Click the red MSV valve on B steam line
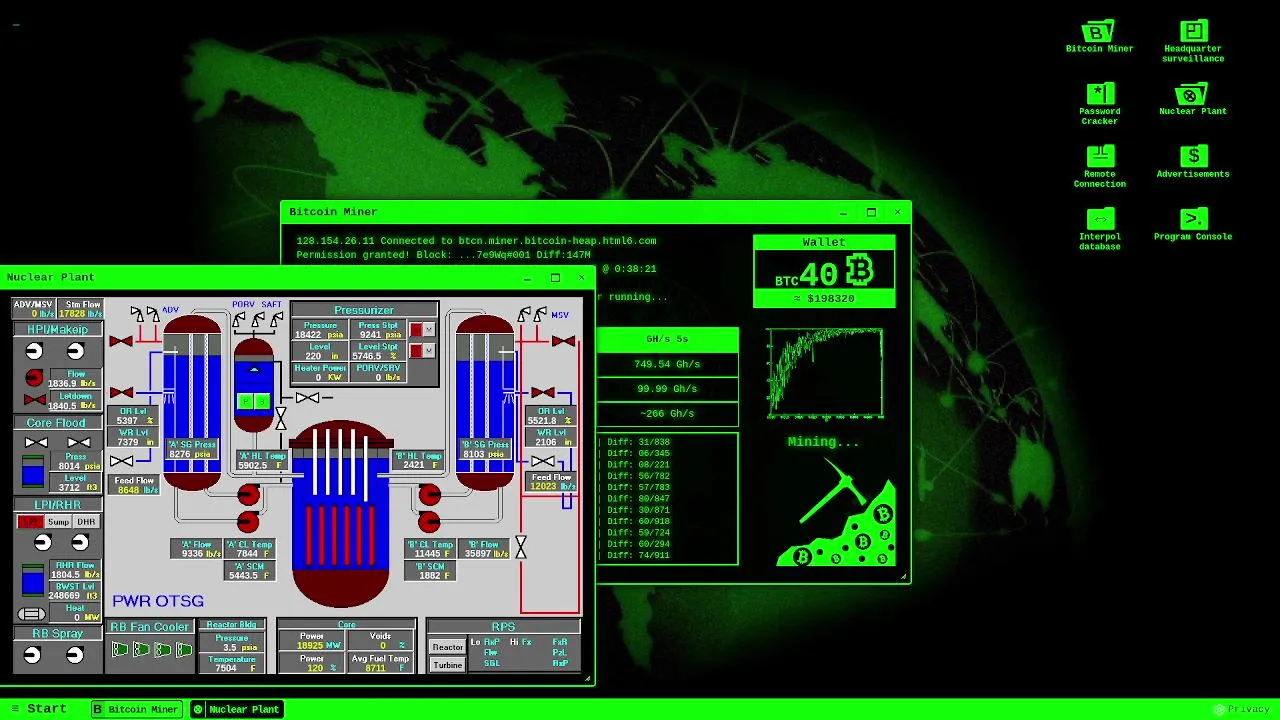Screen dimensions: 1280x720 click(x=563, y=341)
